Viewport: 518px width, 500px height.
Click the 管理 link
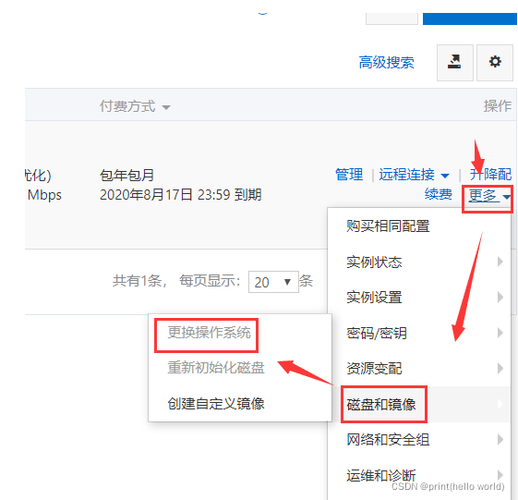(x=349, y=174)
